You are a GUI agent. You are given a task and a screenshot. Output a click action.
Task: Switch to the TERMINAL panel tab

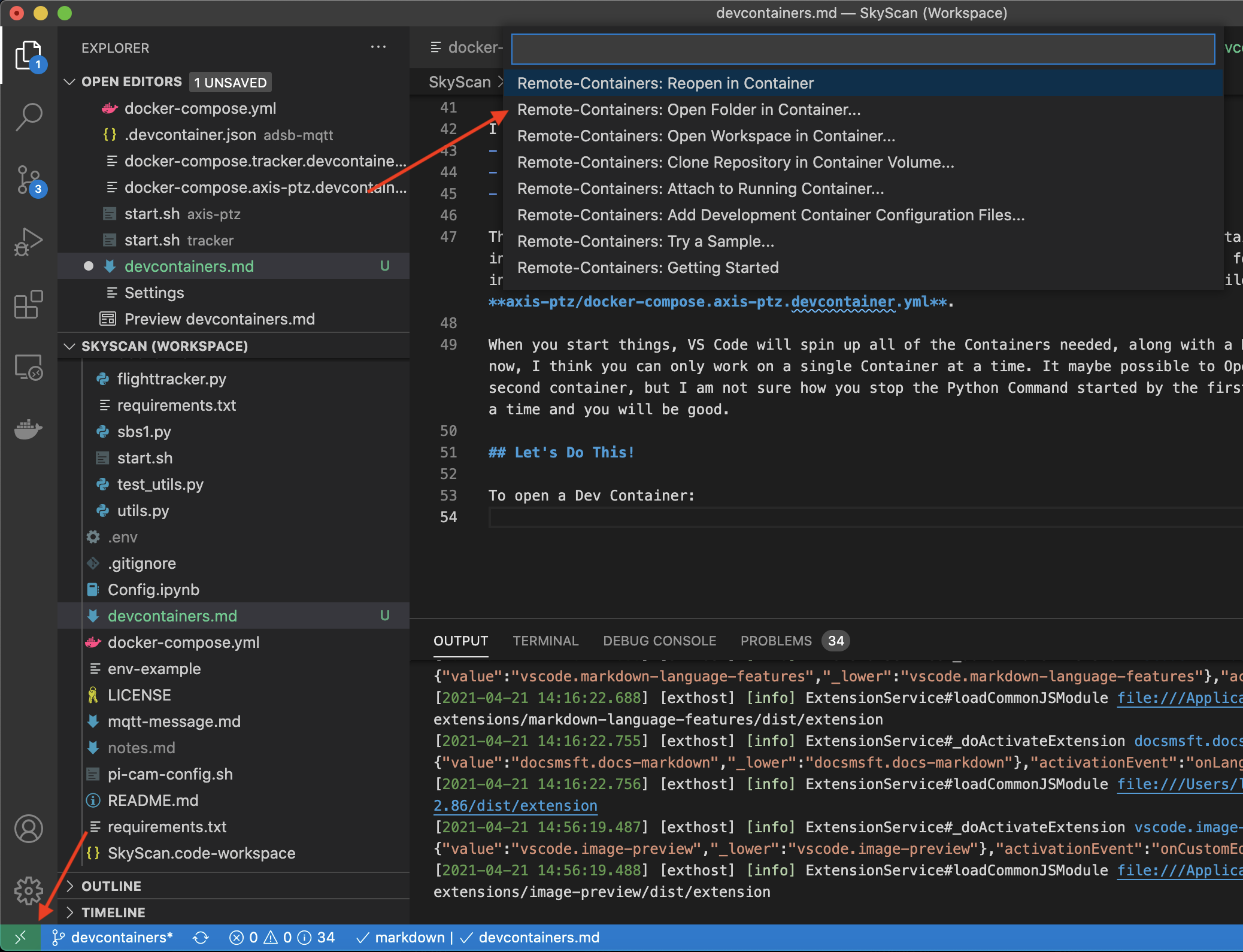click(545, 641)
